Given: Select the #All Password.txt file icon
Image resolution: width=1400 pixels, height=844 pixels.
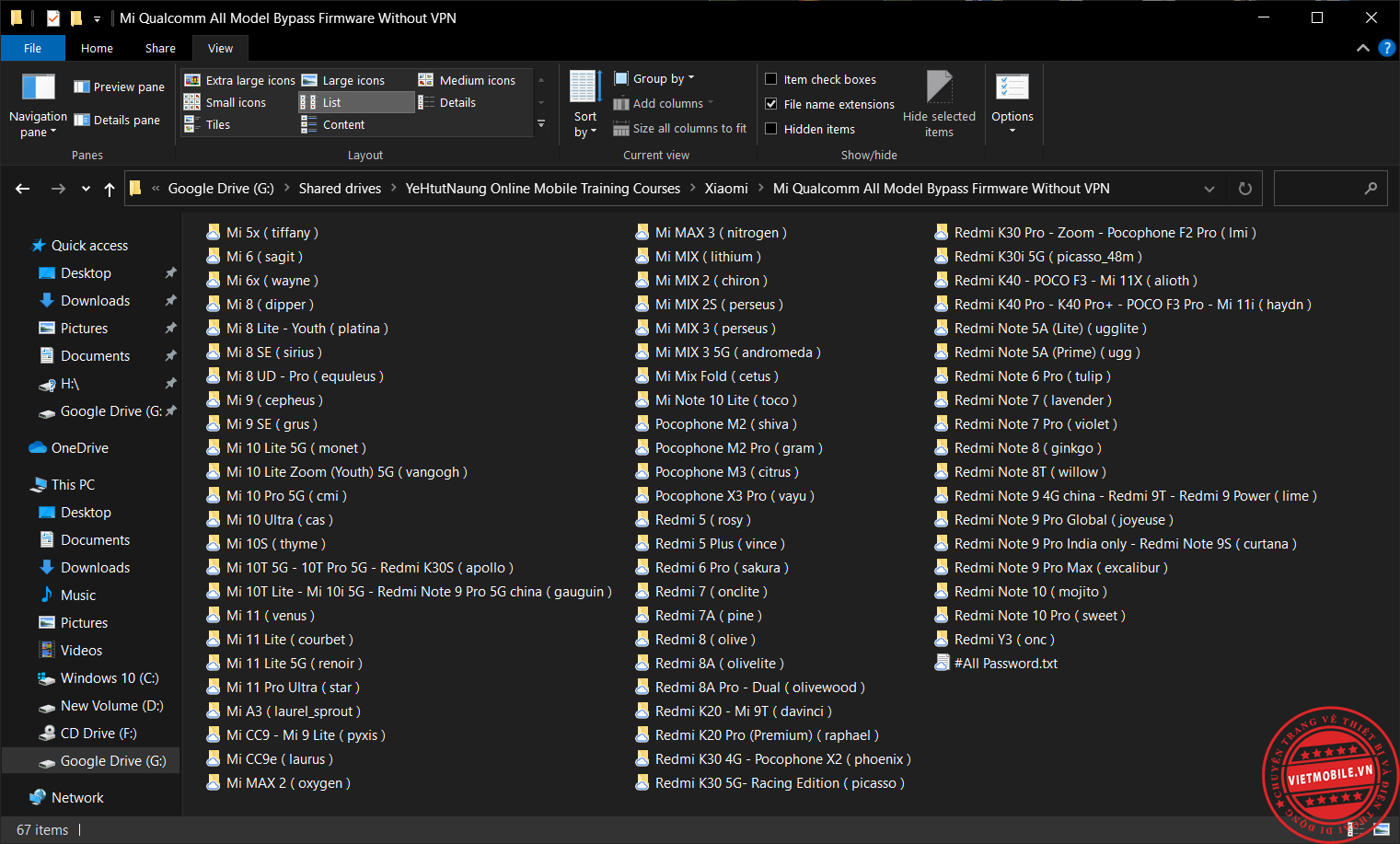Looking at the screenshot, I should click(x=942, y=664).
